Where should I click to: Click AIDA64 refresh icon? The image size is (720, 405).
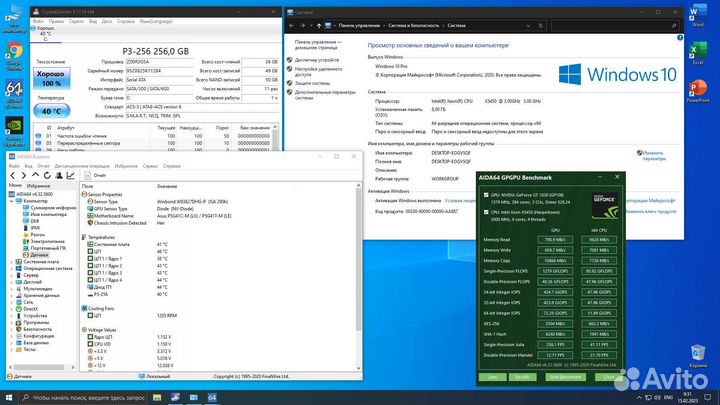[47, 175]
